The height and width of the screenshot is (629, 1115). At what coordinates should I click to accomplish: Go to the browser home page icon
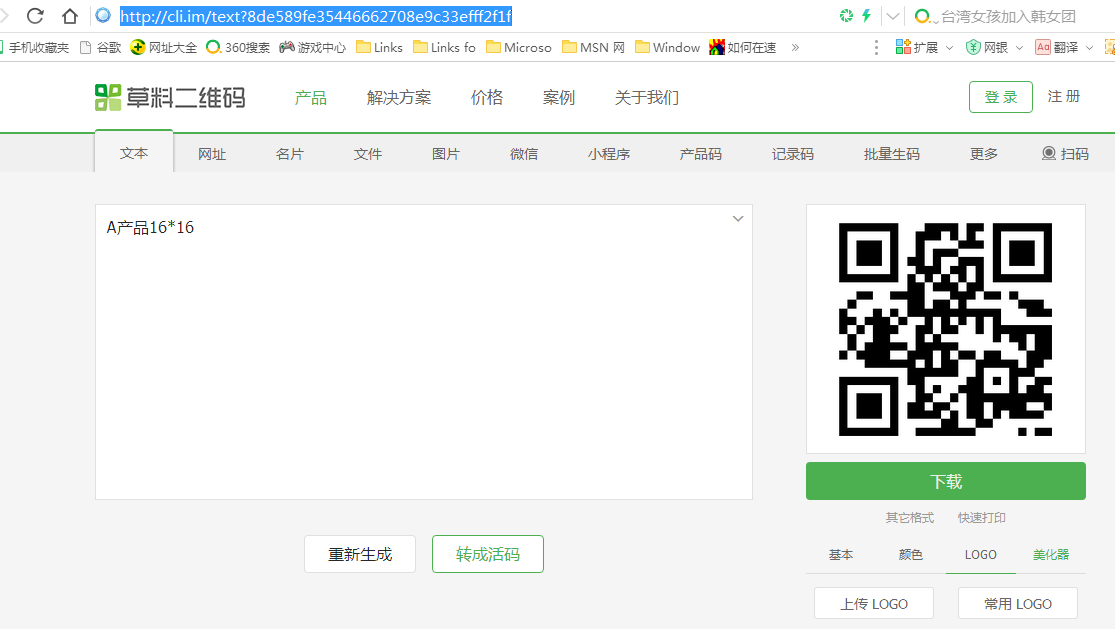click(x=70, y=16)
